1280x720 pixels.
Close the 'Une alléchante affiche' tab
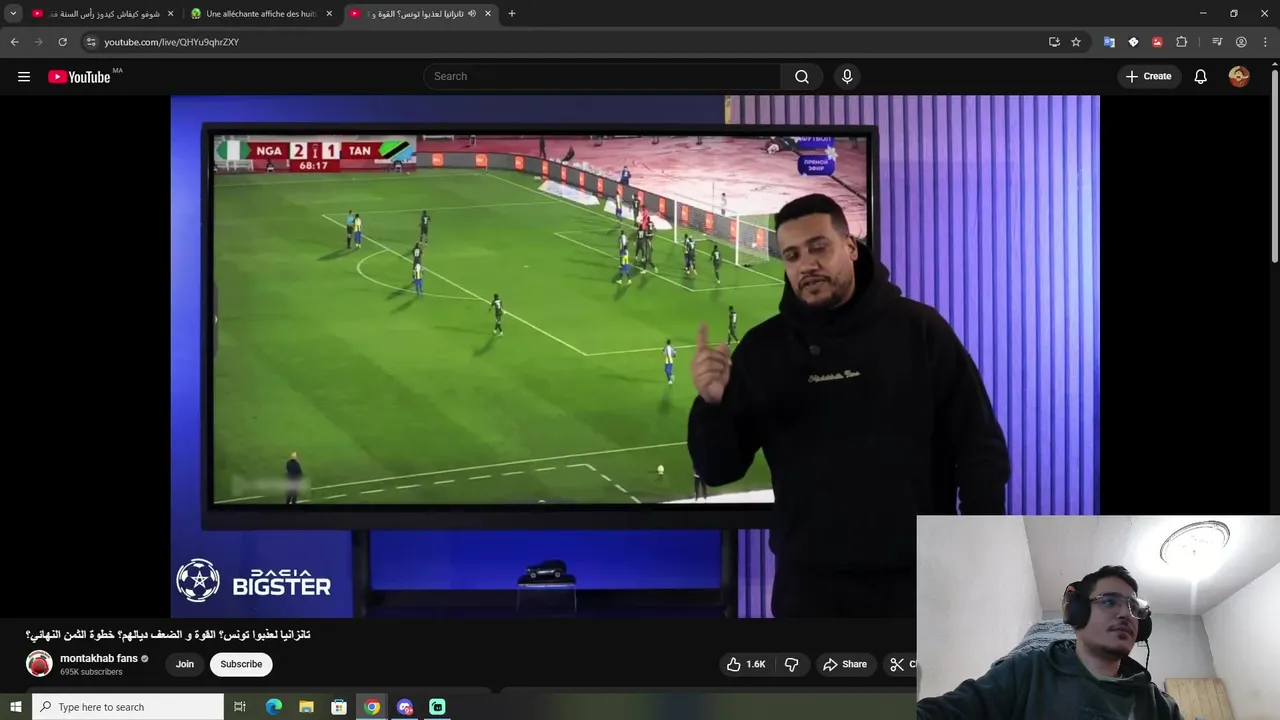329,14
